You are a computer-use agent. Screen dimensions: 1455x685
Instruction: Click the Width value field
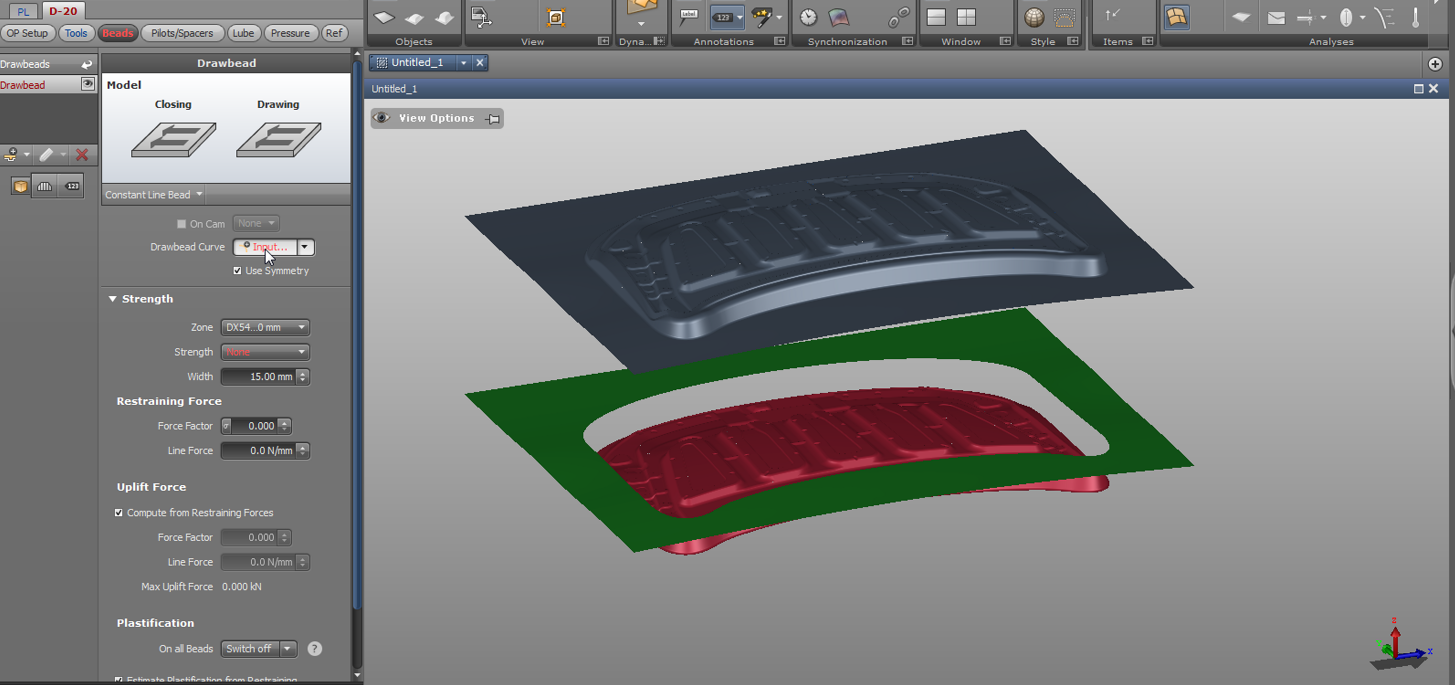[258, 377]
